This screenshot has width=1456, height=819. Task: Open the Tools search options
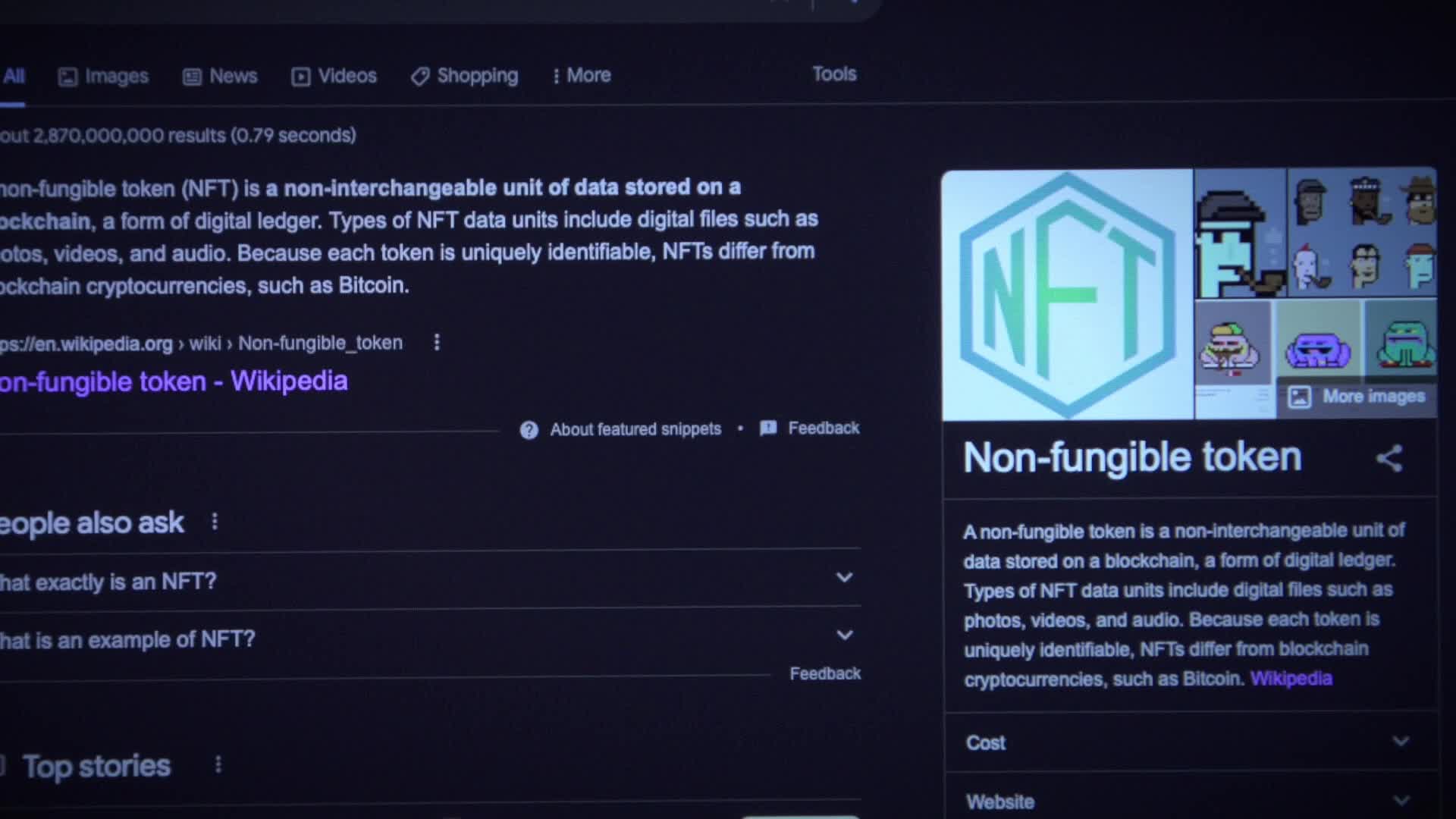point(834,74)
